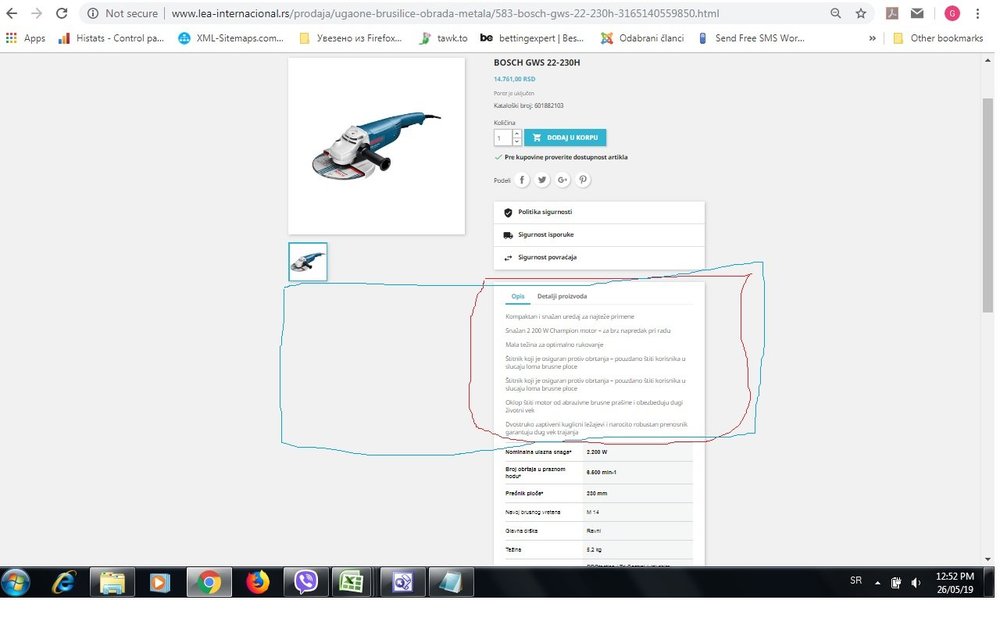The width and height of the screenshot is (1000, 625).
Task: Decrease quantity with the down arrow
Action: click(x=517, y=142)
